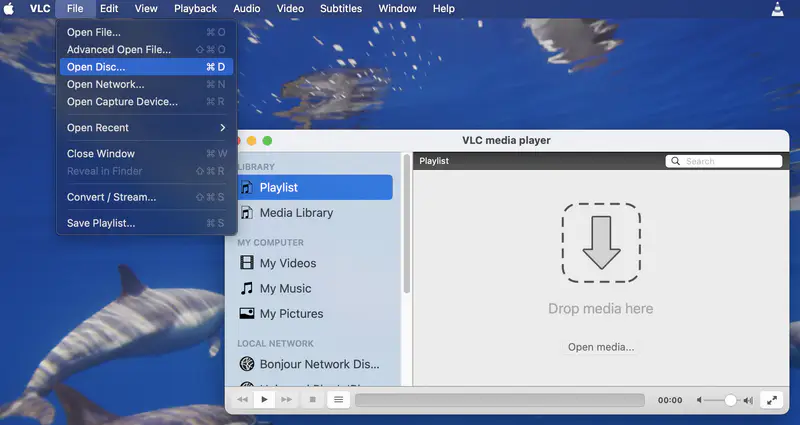Image resolution: width=800 pixels, height=425 pixels.
Task: Click the Open media... button
Action: [x=601, y=347]
